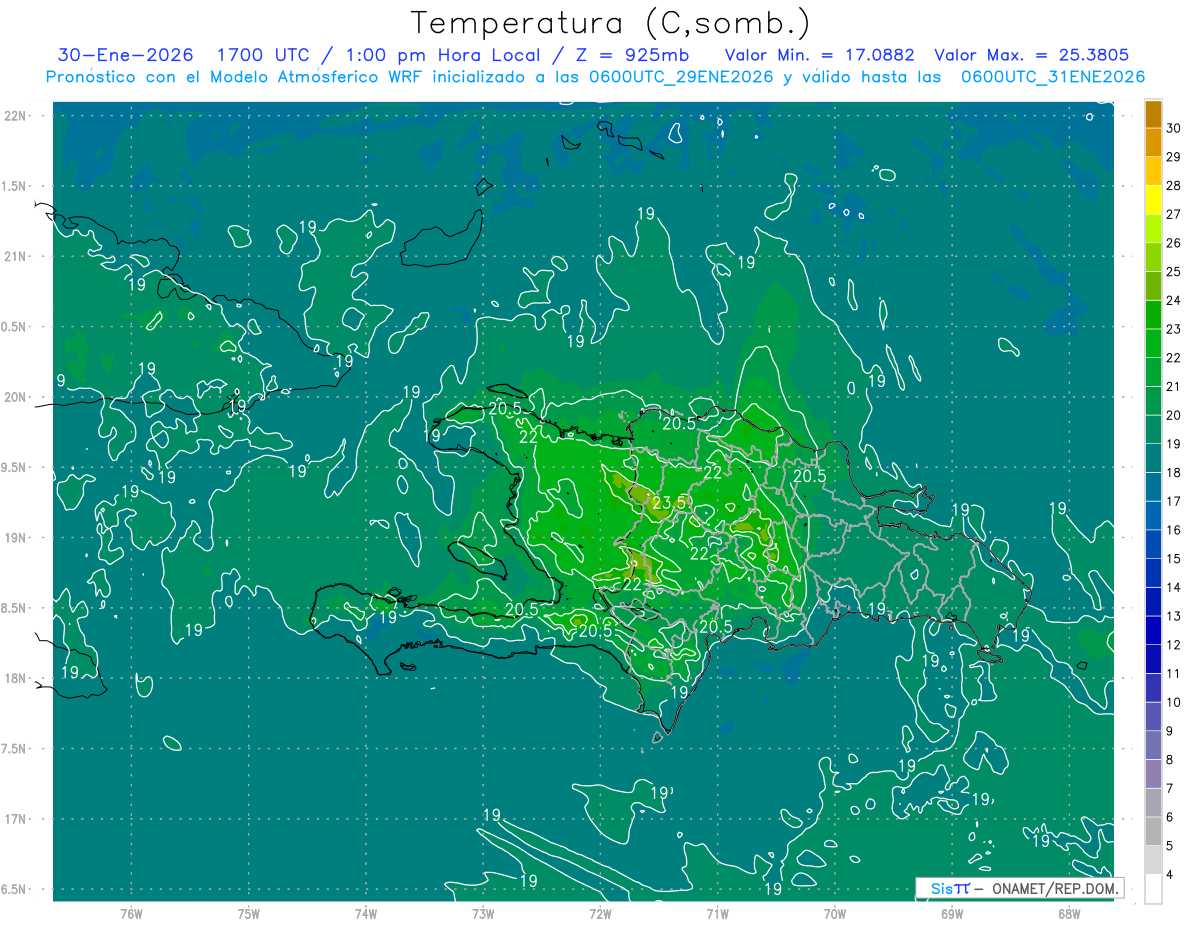
Task: Click the purple legend band between 8 and 9
Action: (1153, 745)
